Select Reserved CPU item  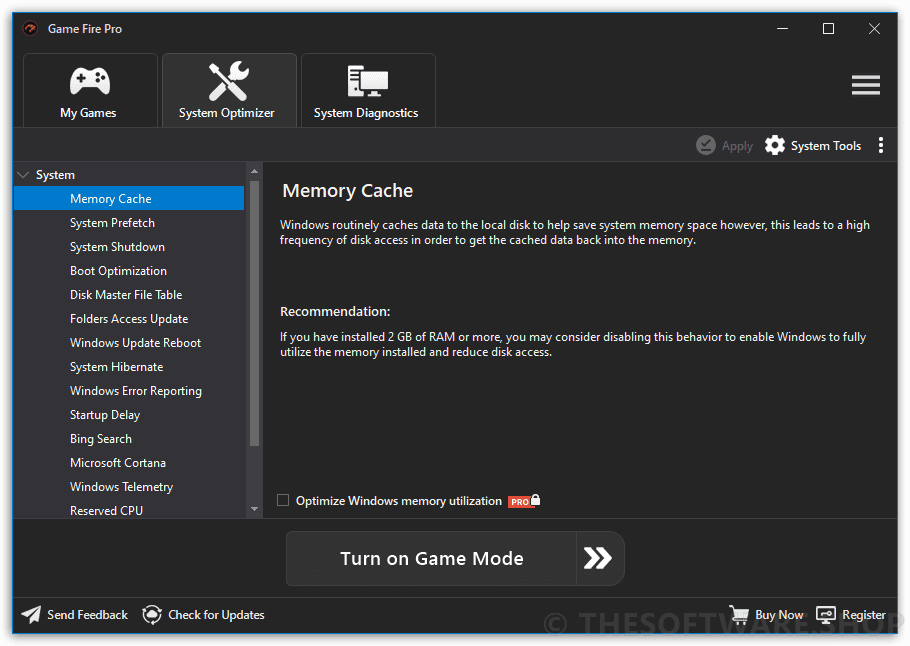[129, 510]
